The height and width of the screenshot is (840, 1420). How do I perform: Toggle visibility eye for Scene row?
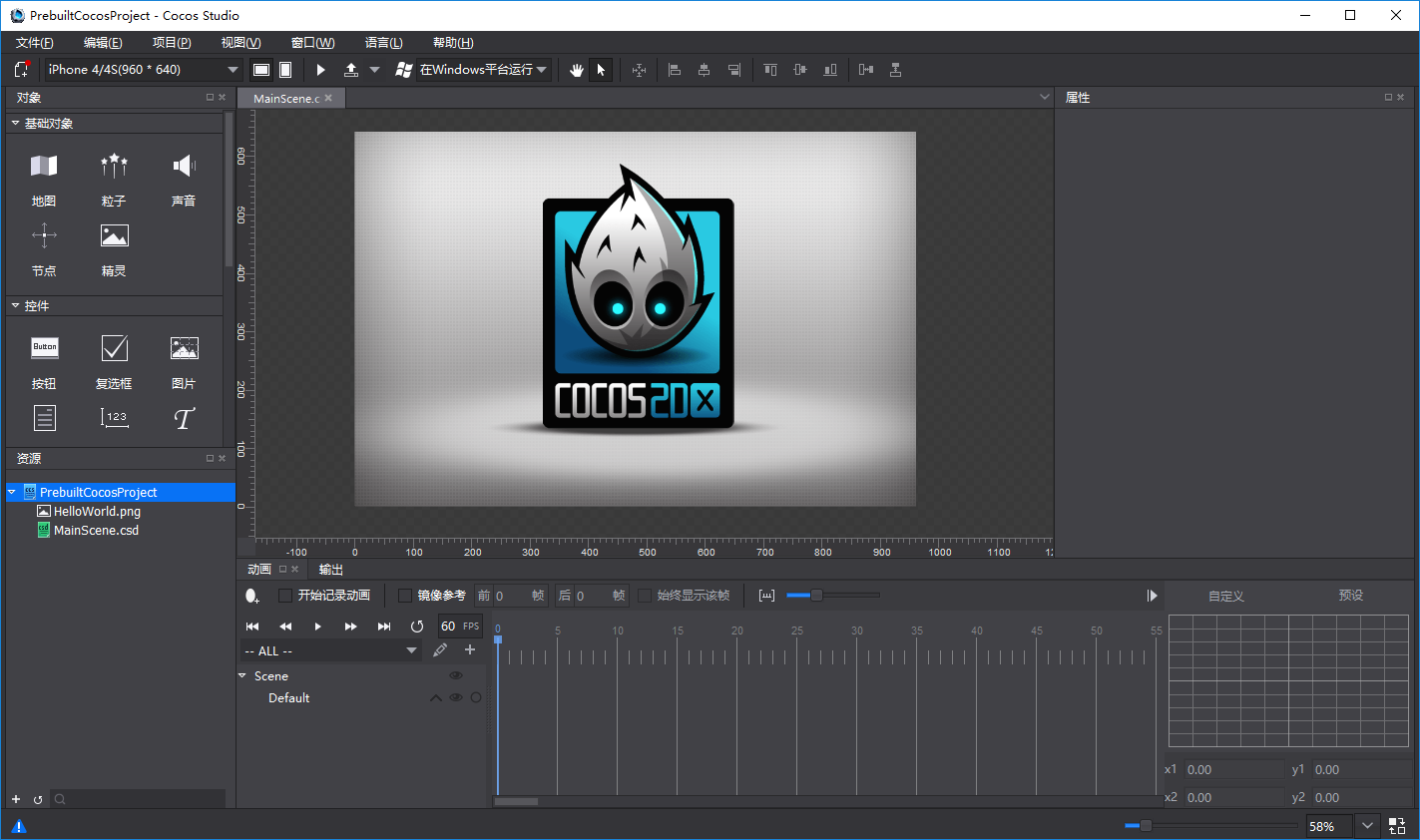(x=456, y=676)
